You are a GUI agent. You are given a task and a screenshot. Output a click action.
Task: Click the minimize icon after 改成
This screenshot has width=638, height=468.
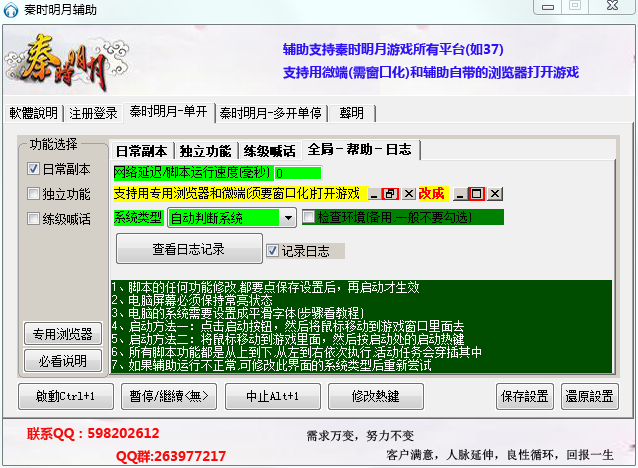pos(459,193)
